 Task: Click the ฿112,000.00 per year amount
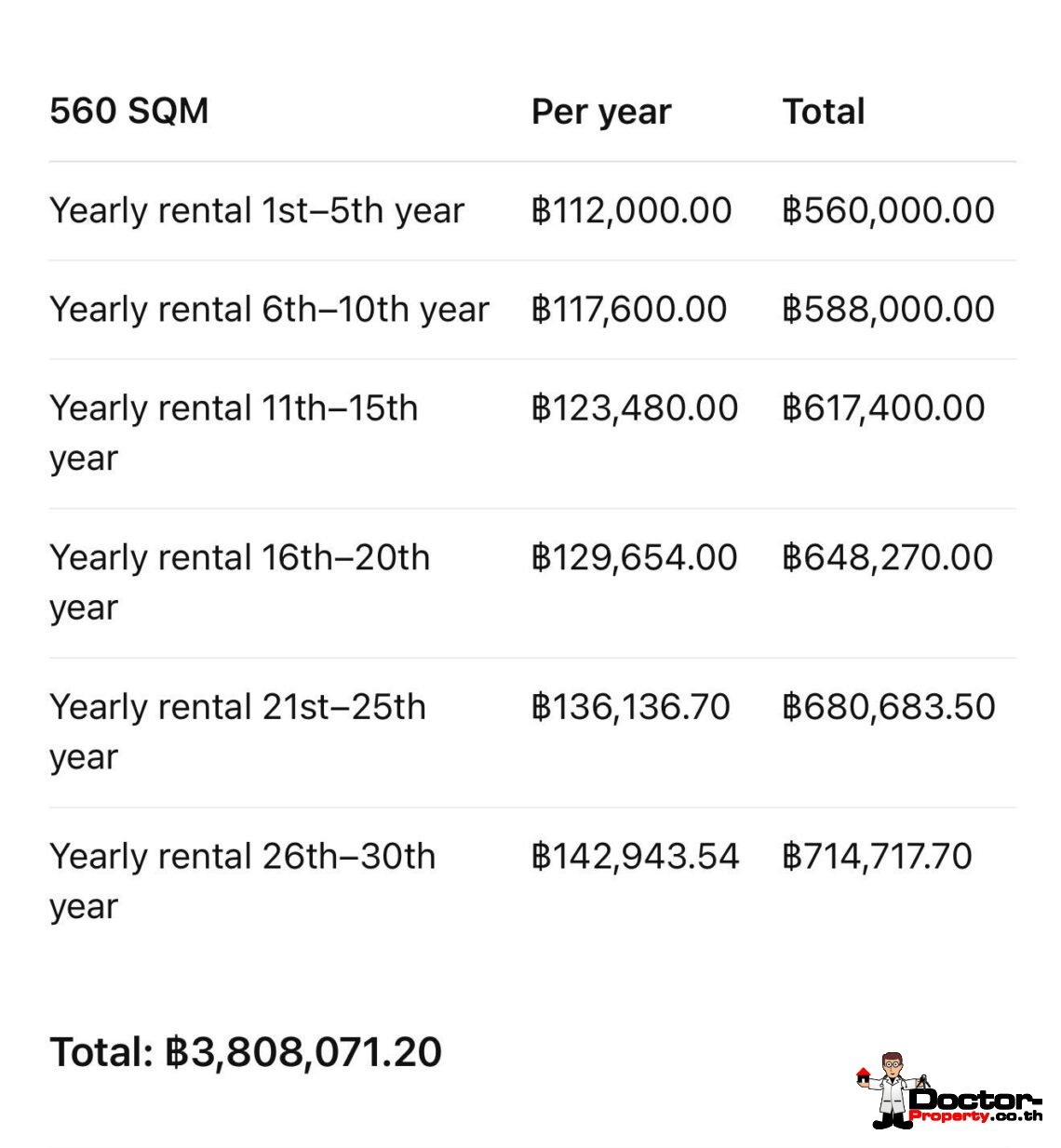pyautogui.click(x=632, y=210)
